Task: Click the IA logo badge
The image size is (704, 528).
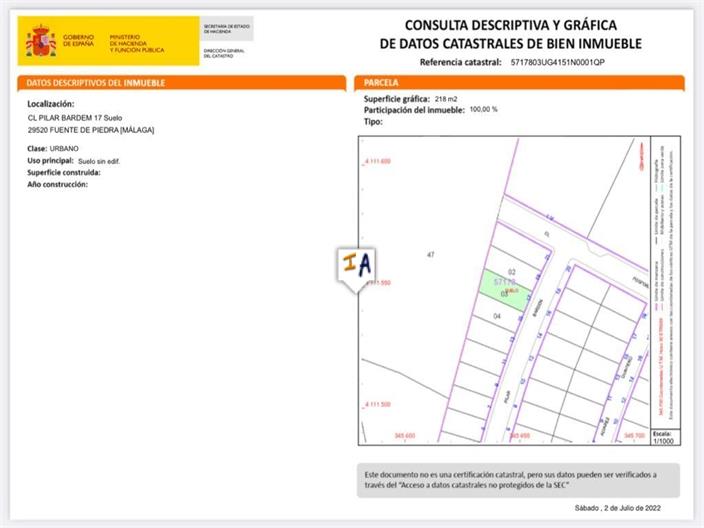Action: 357,269
